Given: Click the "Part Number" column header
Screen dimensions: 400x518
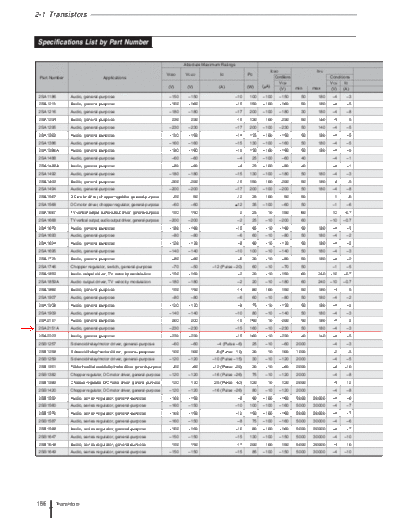Looking at the screenshot, I should 52,78.
